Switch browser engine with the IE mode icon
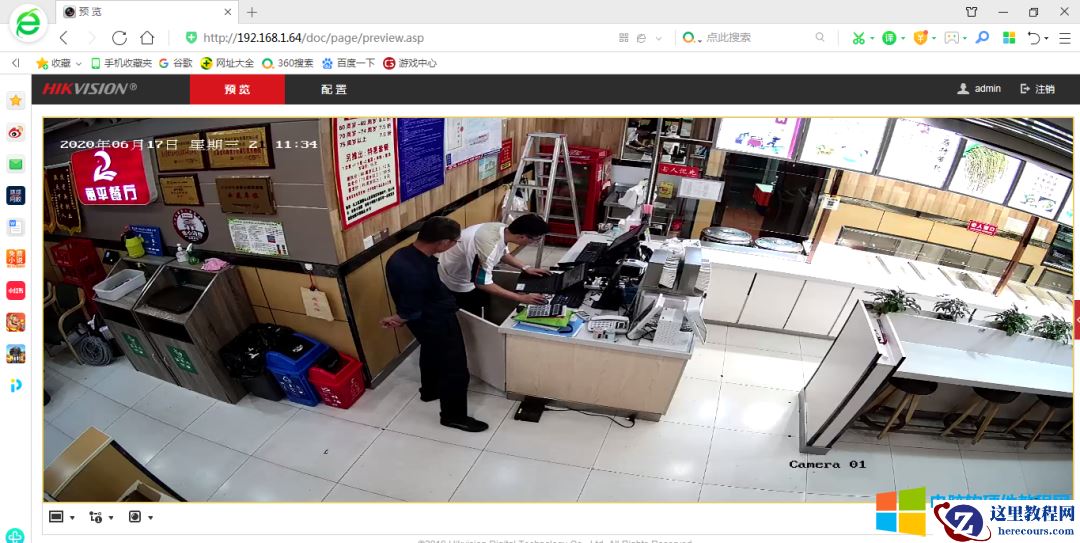The height and width of the screenshot is (543, 1080). [x=641, y=38]
